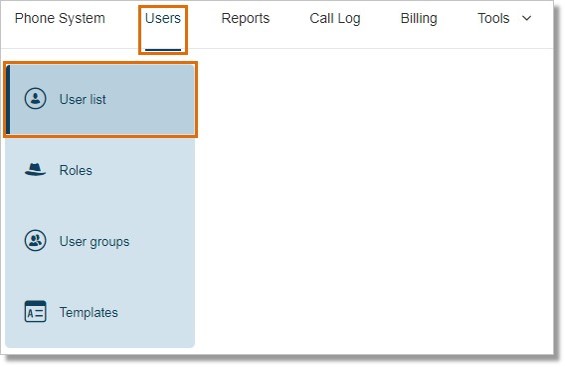Select the Users tab

163,18
